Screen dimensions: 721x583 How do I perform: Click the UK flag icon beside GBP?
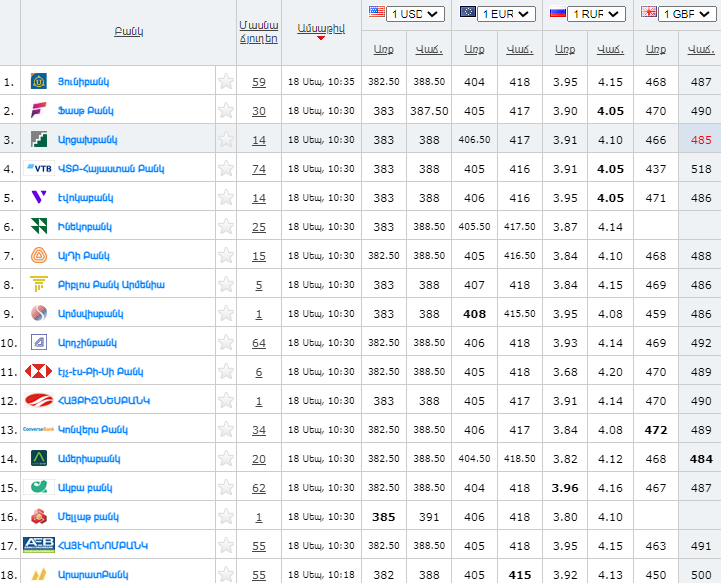(x=649, y=11)
